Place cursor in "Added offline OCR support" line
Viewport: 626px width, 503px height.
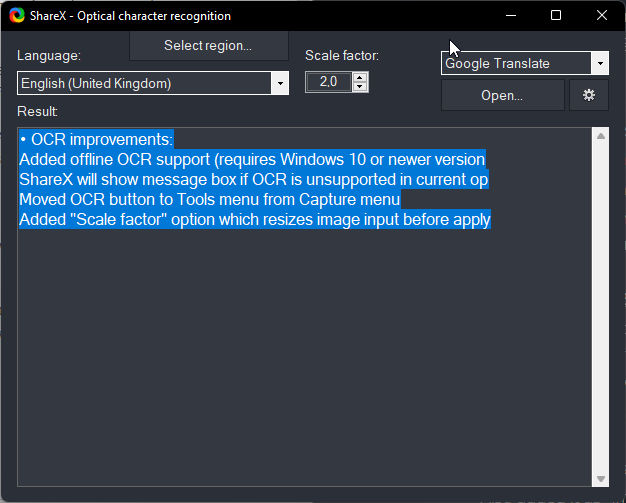[x=250, y=159]
